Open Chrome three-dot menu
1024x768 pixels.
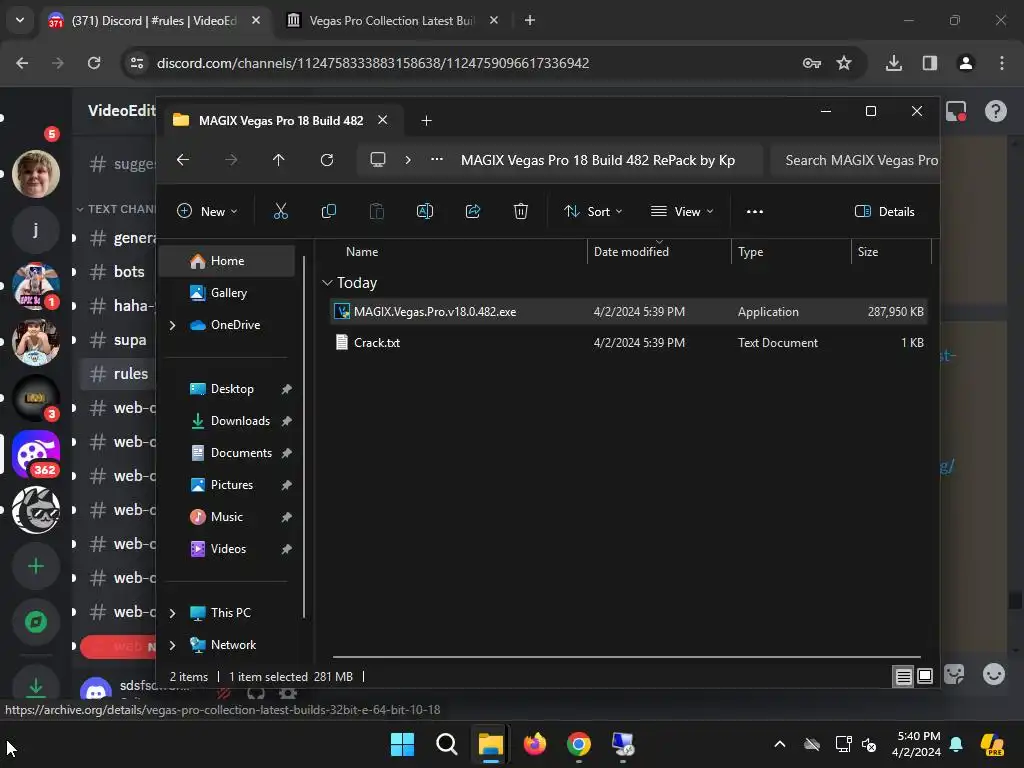[x=1002, y=63]
